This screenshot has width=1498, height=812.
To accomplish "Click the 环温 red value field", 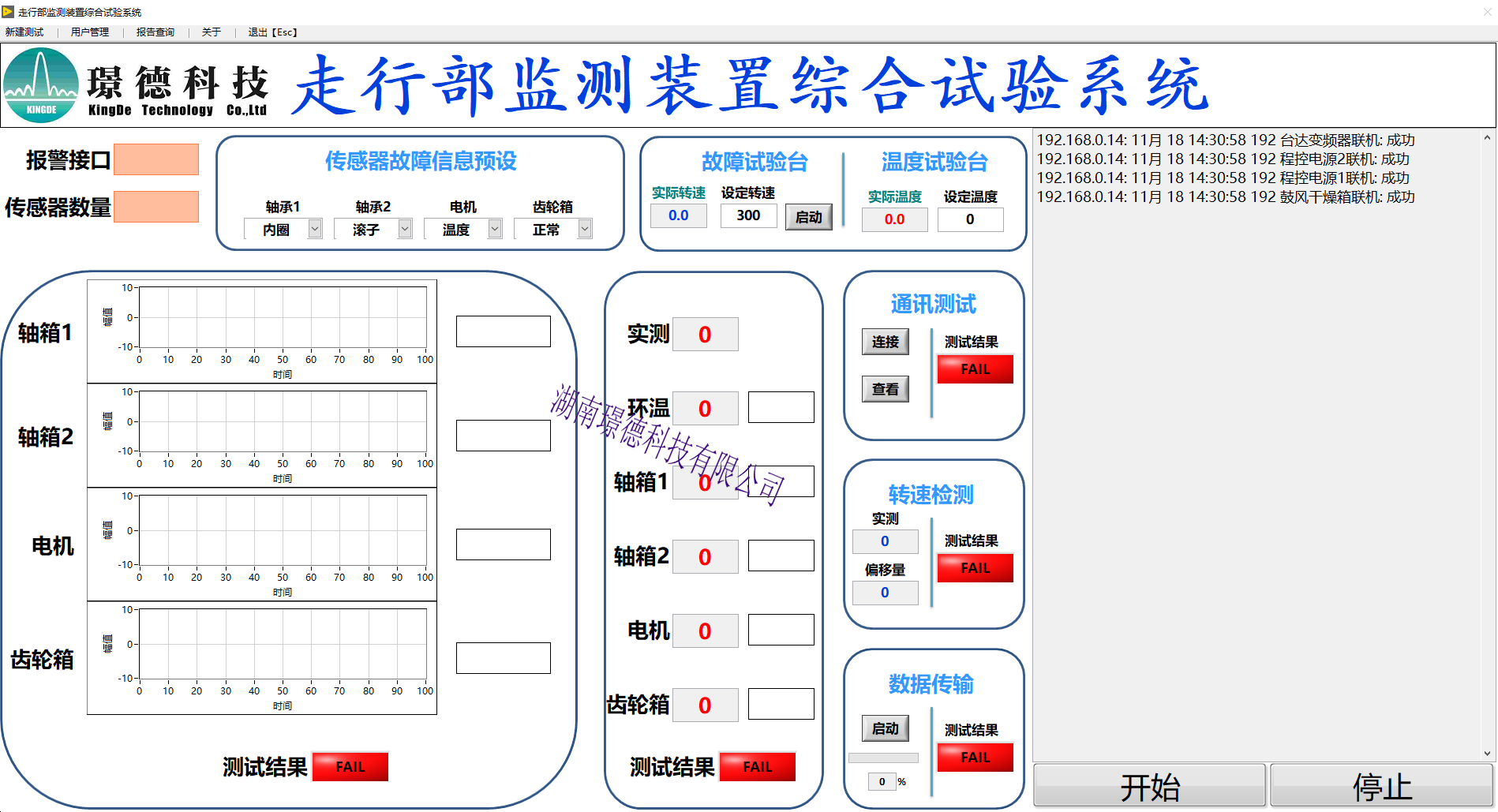I will (705, 409).
